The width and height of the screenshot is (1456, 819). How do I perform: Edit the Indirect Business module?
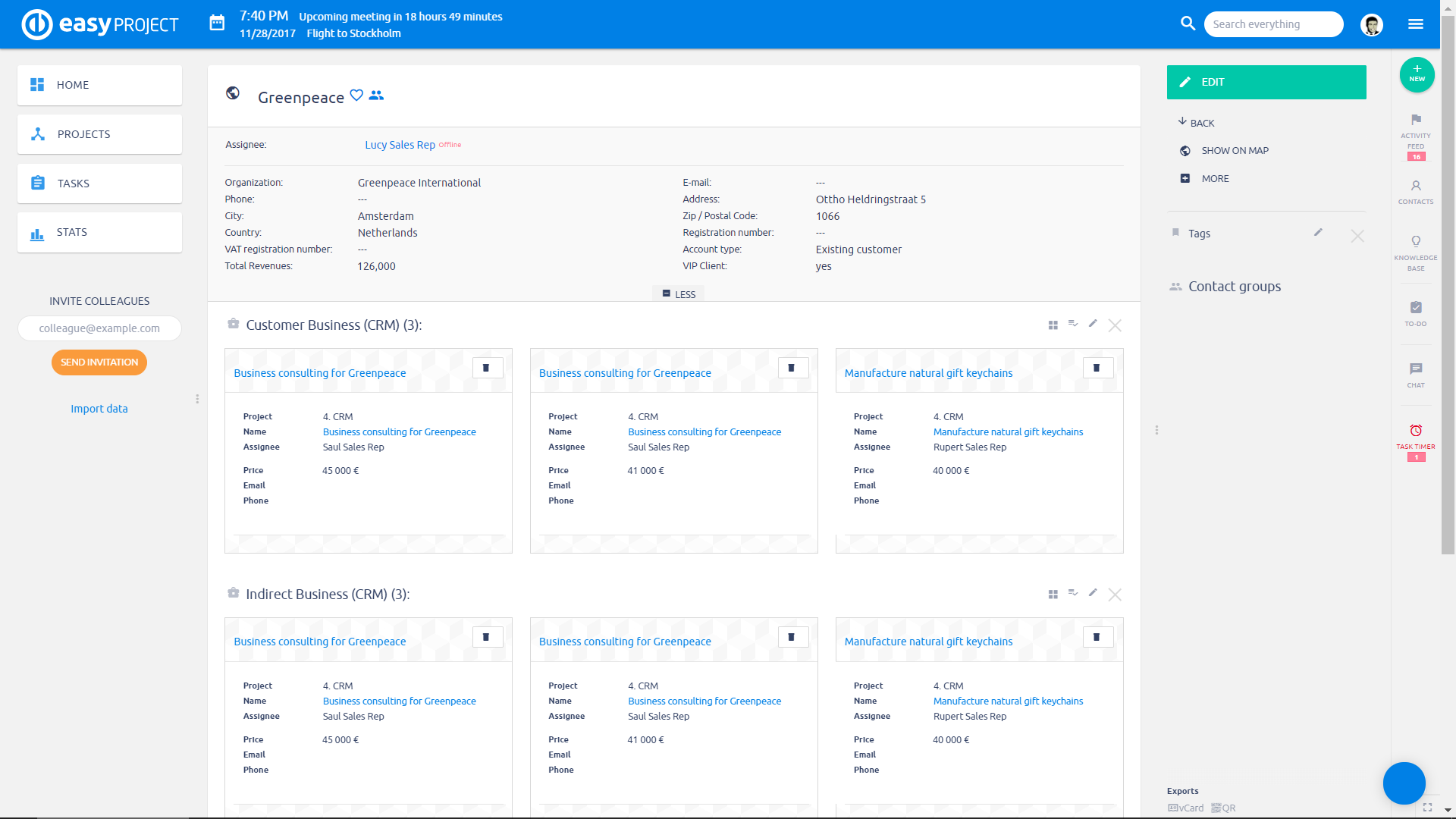point(1093,592)
